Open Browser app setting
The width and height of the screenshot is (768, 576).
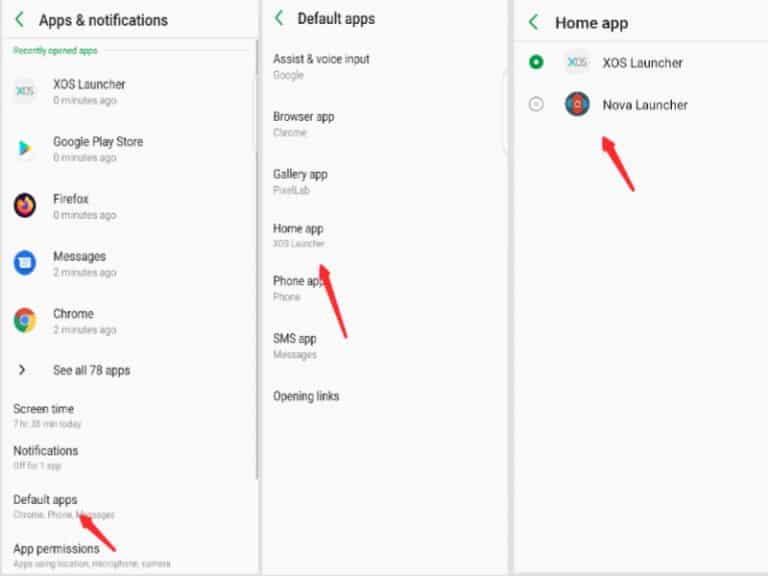click(304, 124)
